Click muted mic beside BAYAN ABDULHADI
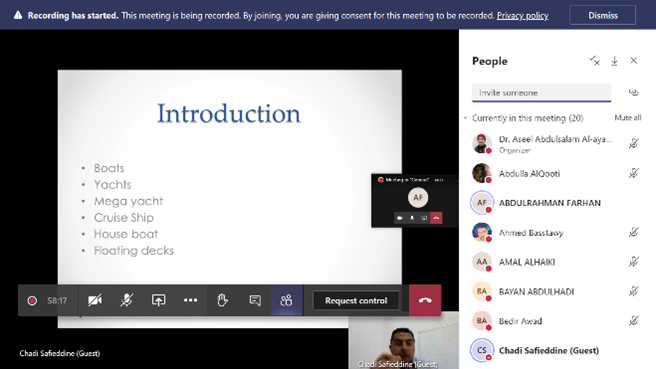Viewport: 656px width, 369px height. point(634,291)
